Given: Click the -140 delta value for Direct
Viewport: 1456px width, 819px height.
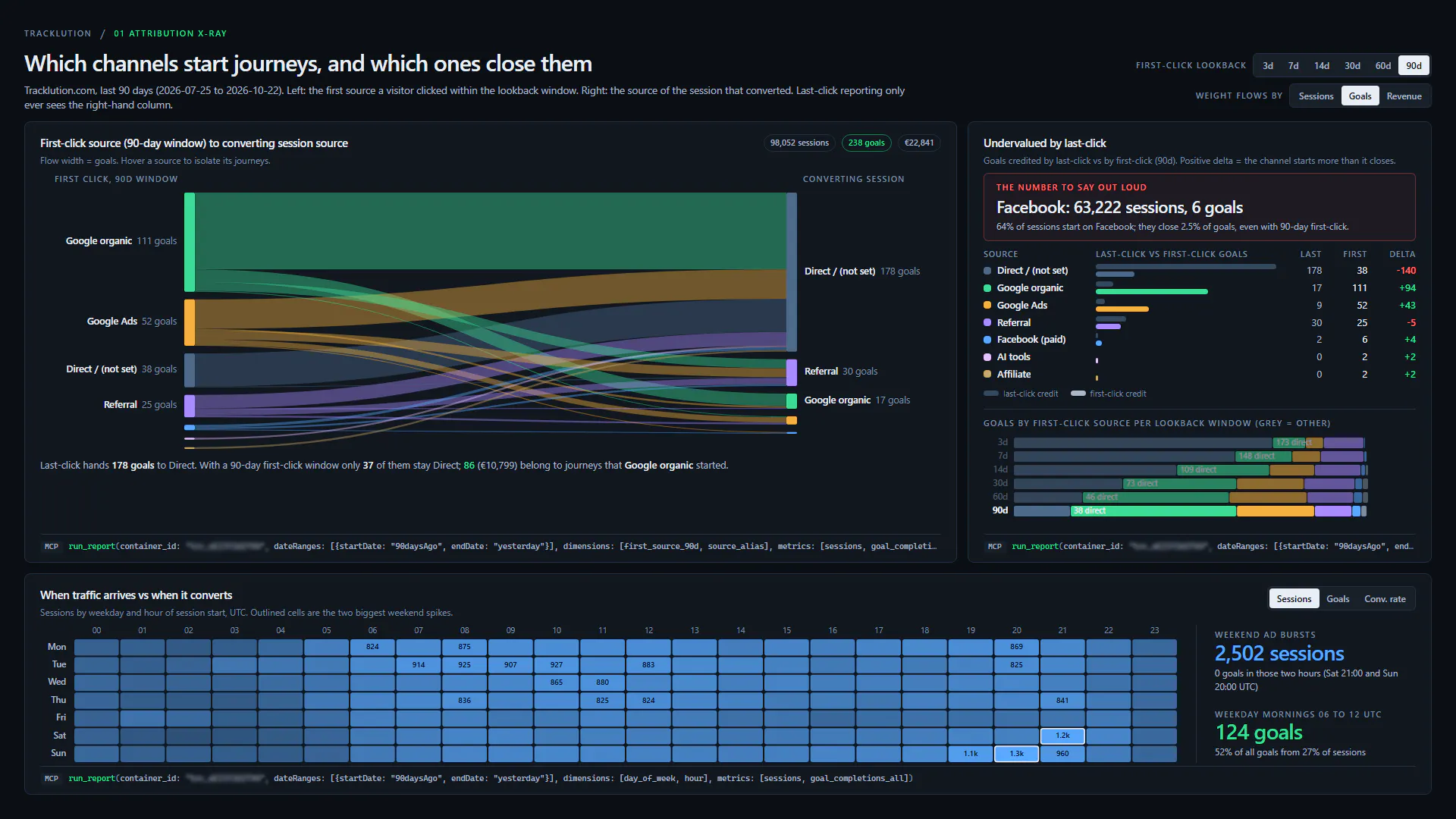Looking at the screenshot, I should point(1406,271).
